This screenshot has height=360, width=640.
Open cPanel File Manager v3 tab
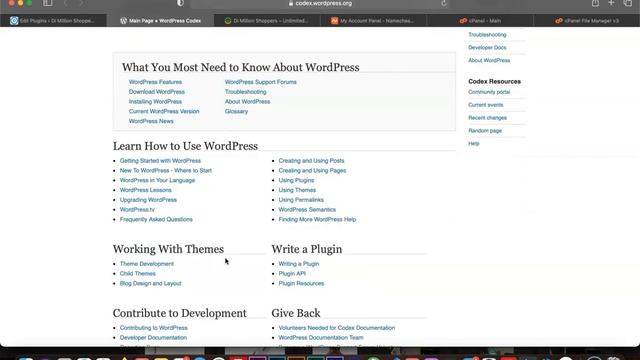tap(587, 20)
